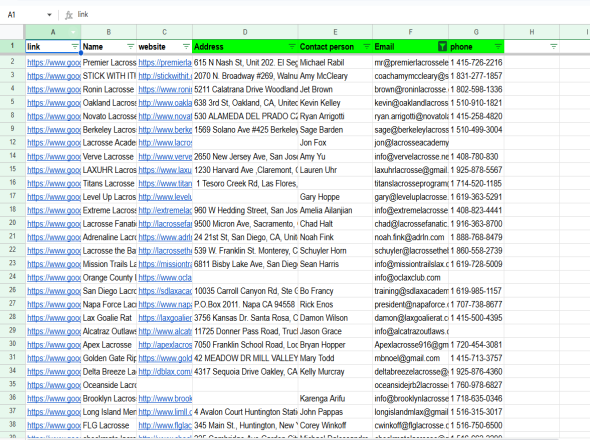Open filter icon in website header
The image size is (590, 440).
pyautogui.click(x=186, y=47)
